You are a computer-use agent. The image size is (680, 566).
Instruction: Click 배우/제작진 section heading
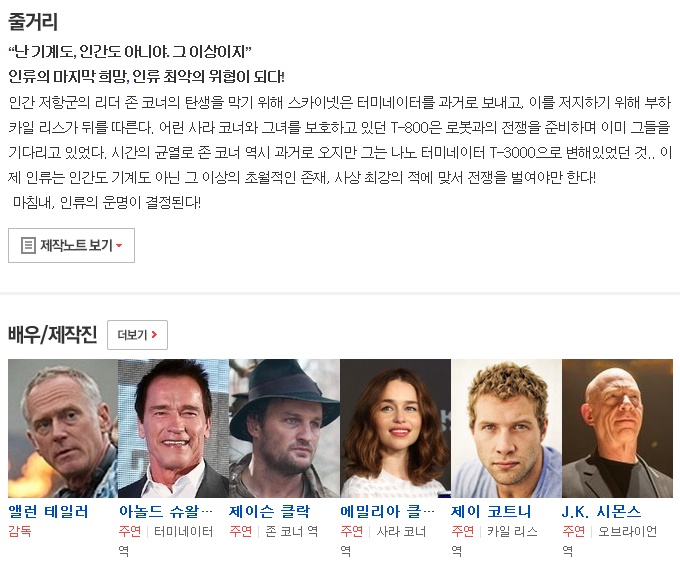click(52, 334)
